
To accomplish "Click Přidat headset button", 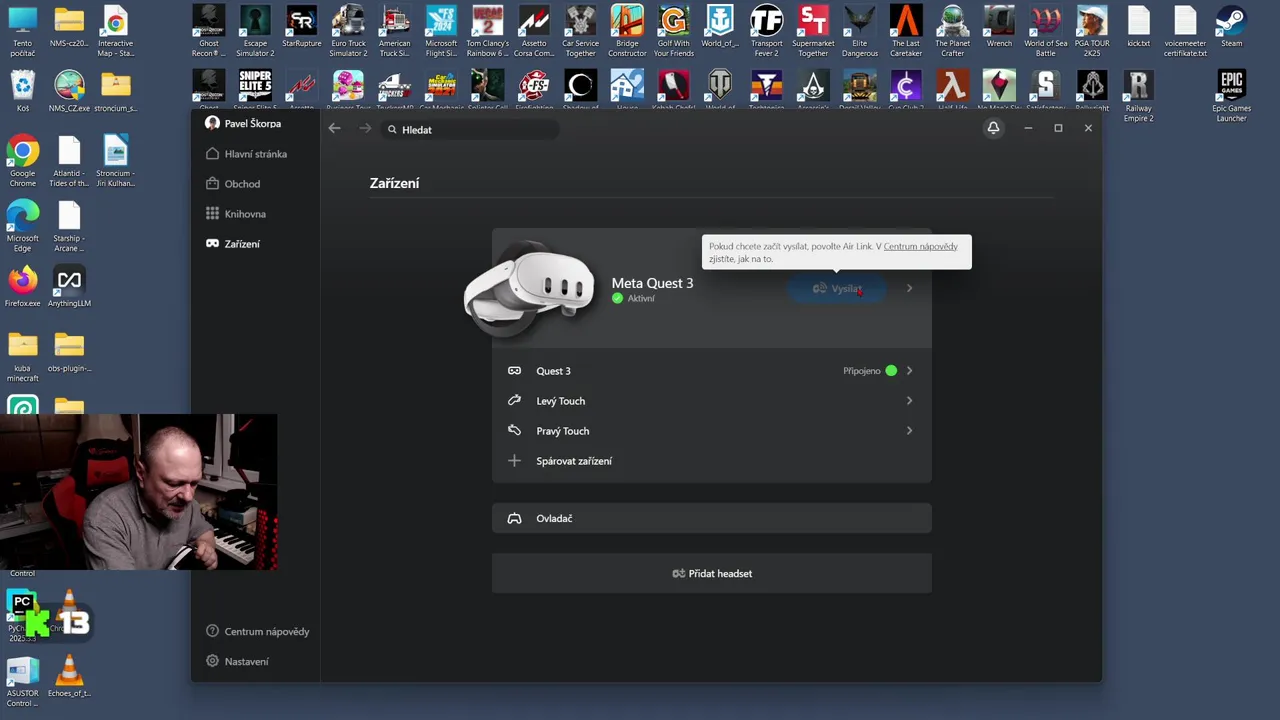I will (x=711, y=574).
